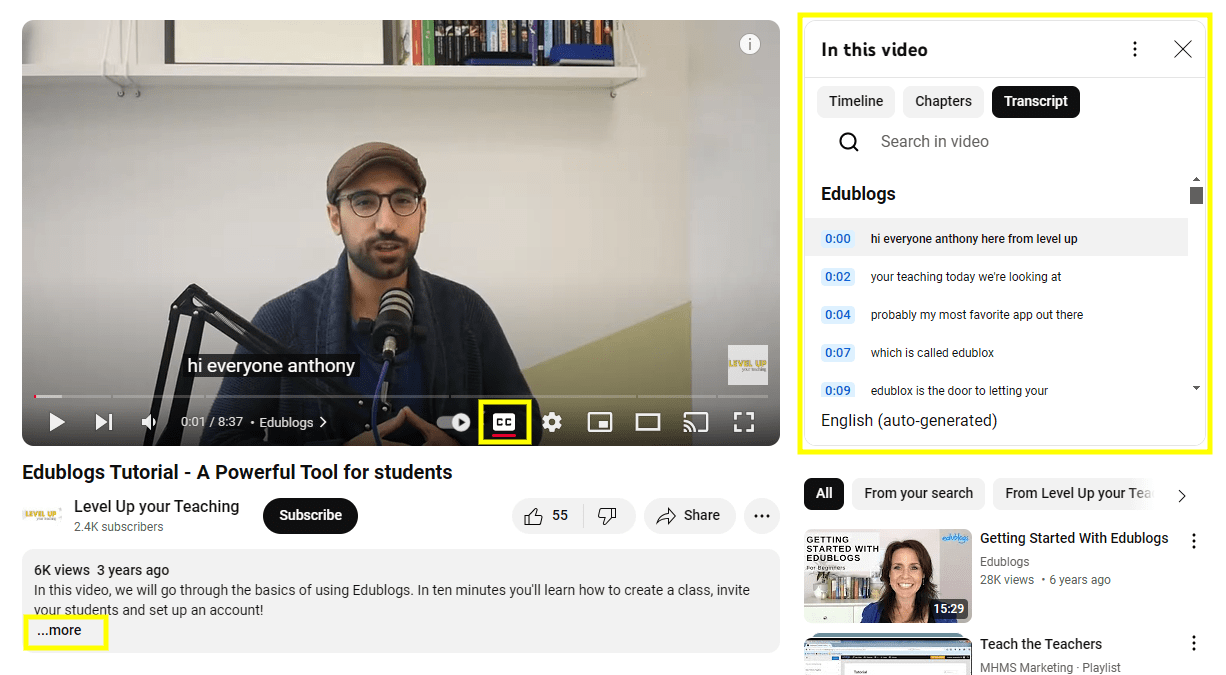Click the search magnifier in the video panel
The width and height of the screenshot is (1226, 675).
(848, 141)
